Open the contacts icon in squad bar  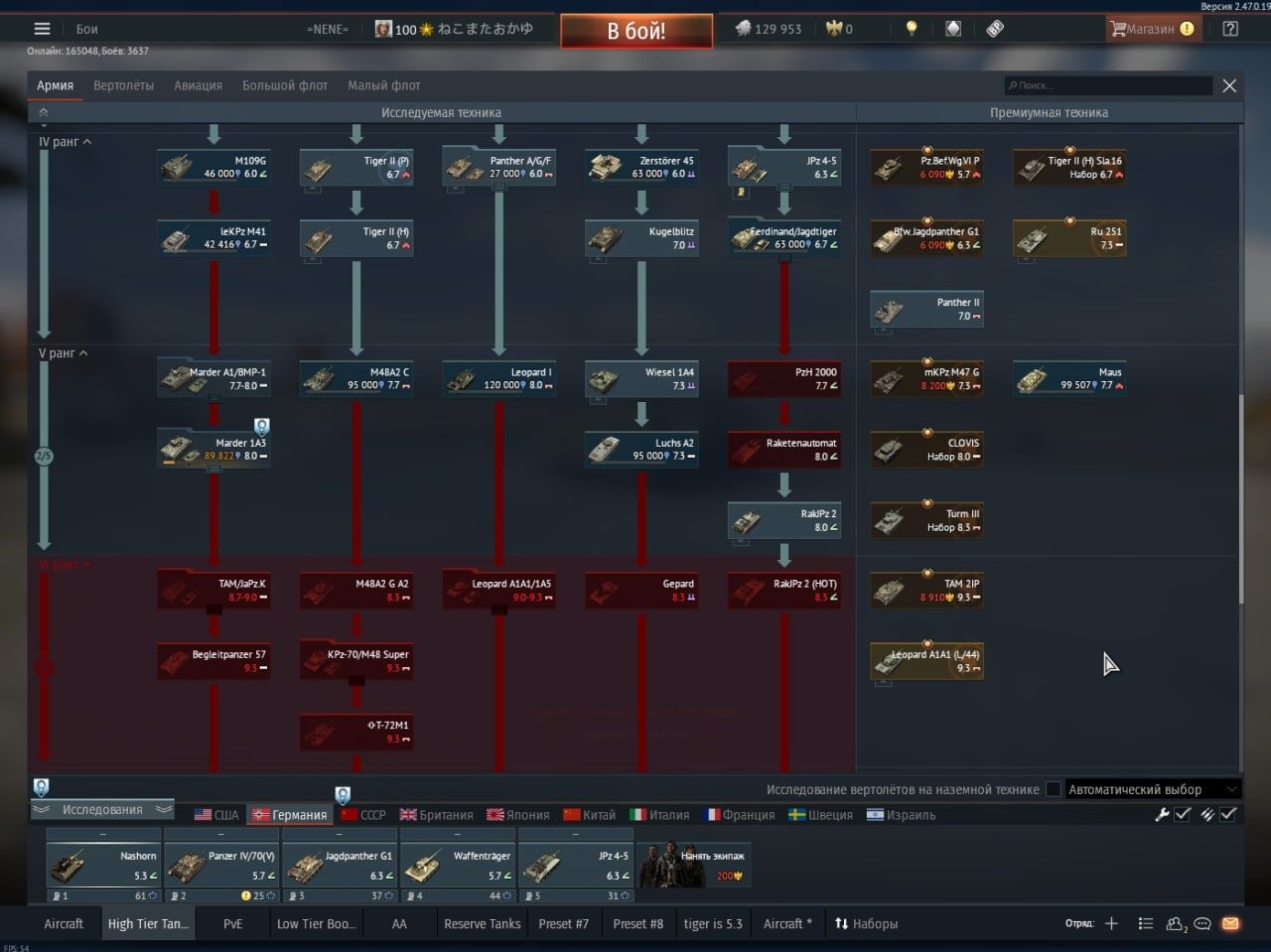point(1177,923)
